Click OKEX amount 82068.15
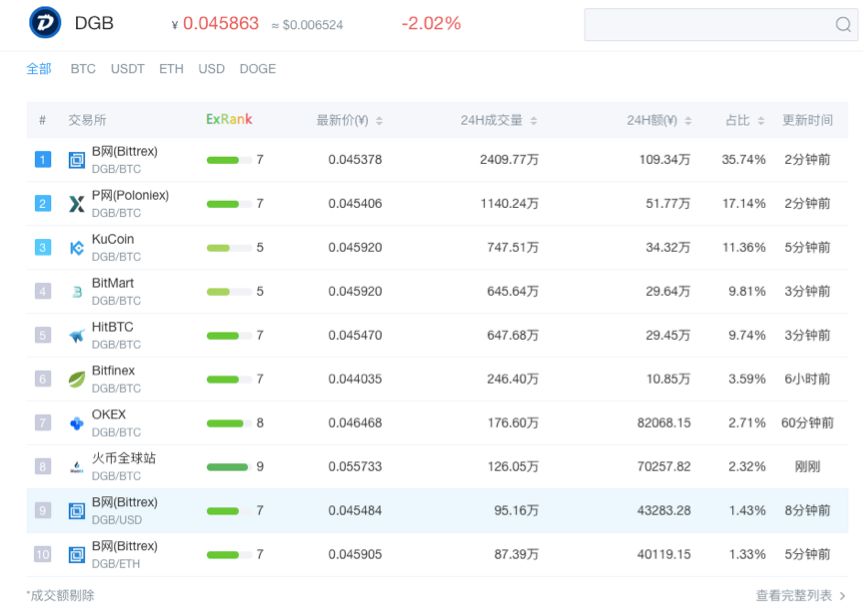 tap(664, 423)
